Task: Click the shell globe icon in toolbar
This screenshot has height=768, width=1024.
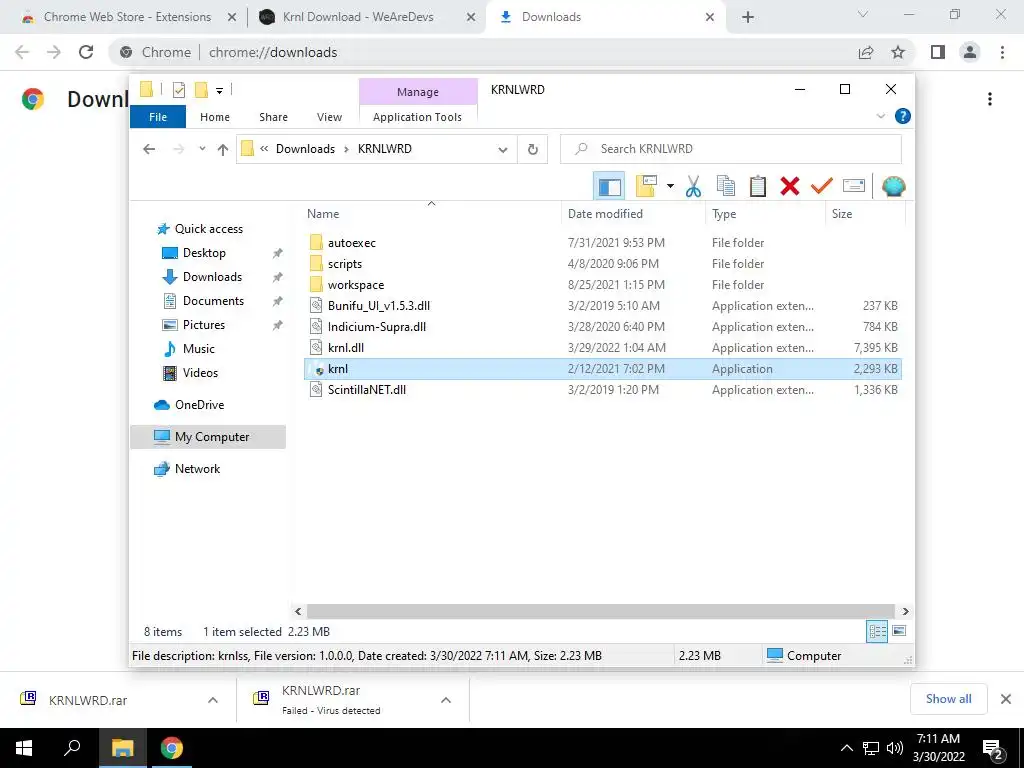Action: click(893, 186)
